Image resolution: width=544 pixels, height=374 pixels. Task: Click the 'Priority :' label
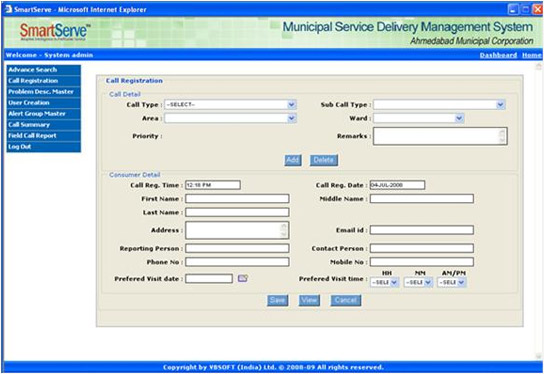tap(147, 136)
